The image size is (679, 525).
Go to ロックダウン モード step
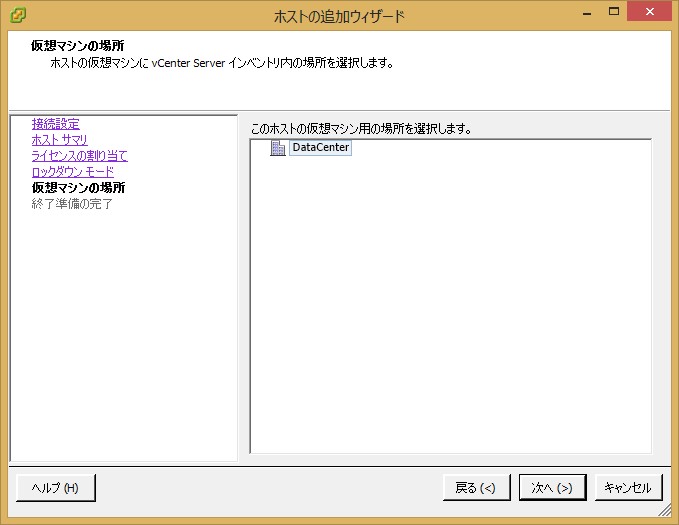tap(73, 172)
